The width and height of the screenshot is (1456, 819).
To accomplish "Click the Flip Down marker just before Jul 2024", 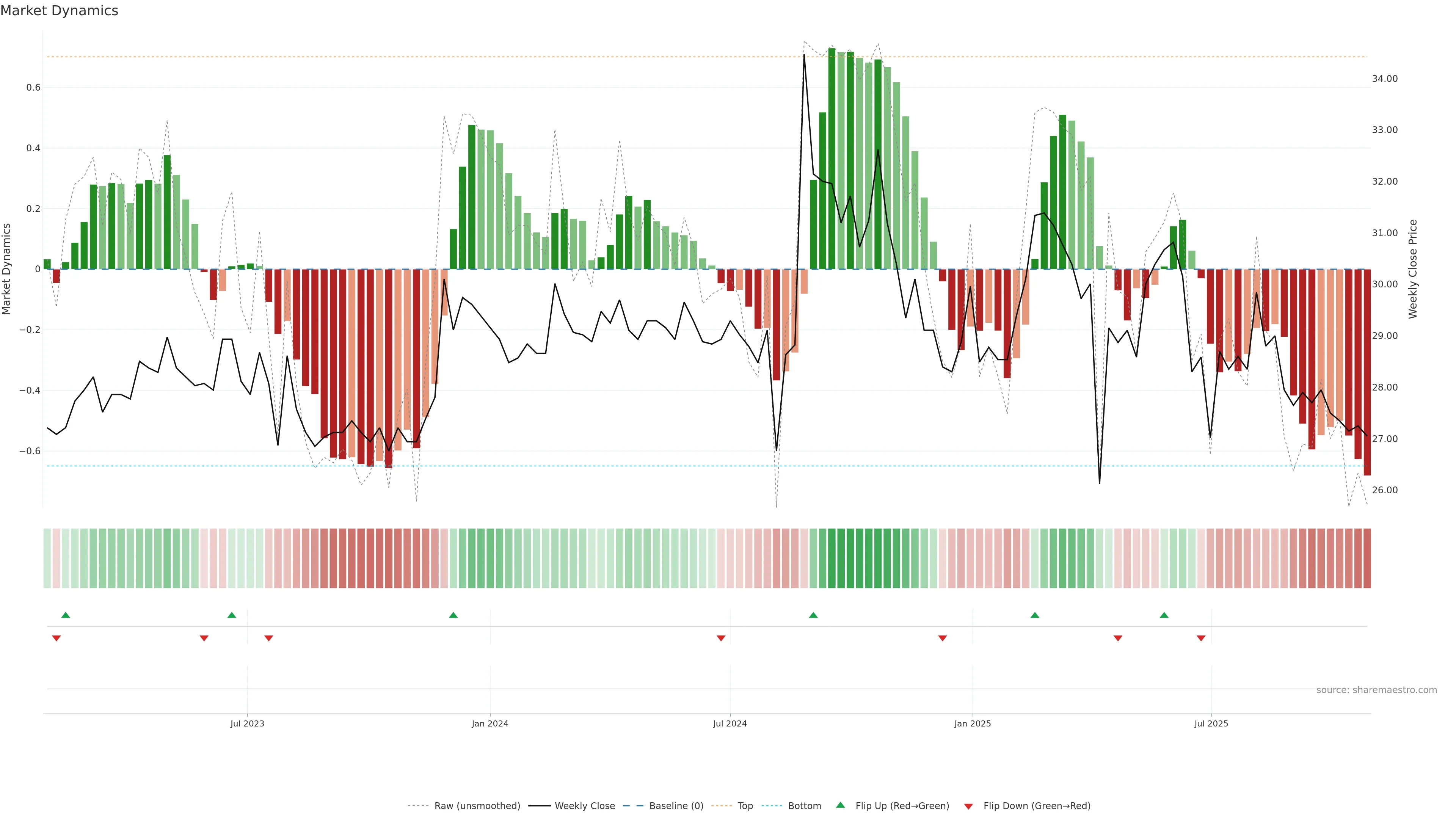I will click(x=721, y=638).
